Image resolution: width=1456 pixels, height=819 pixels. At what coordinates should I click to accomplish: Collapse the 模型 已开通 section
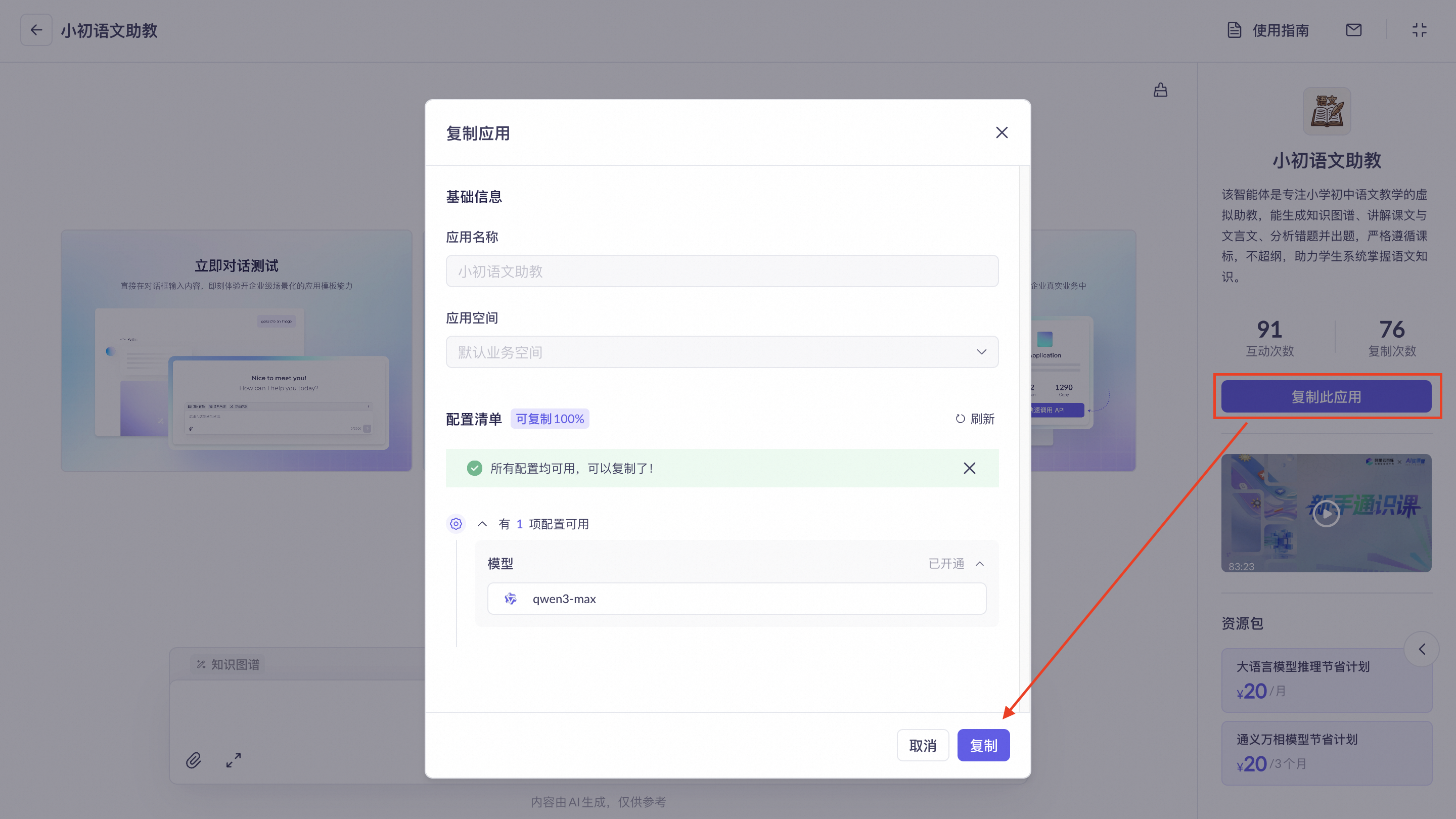[x=980, y=564]
